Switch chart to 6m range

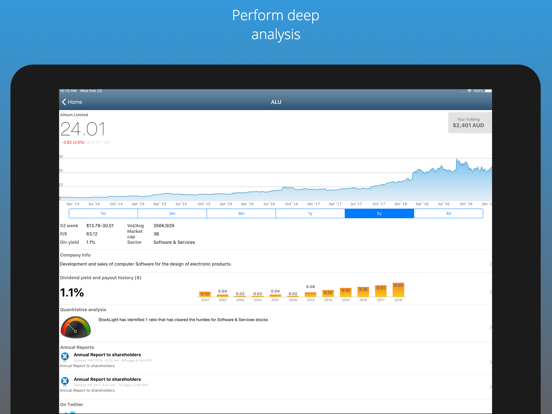[241, 213]
